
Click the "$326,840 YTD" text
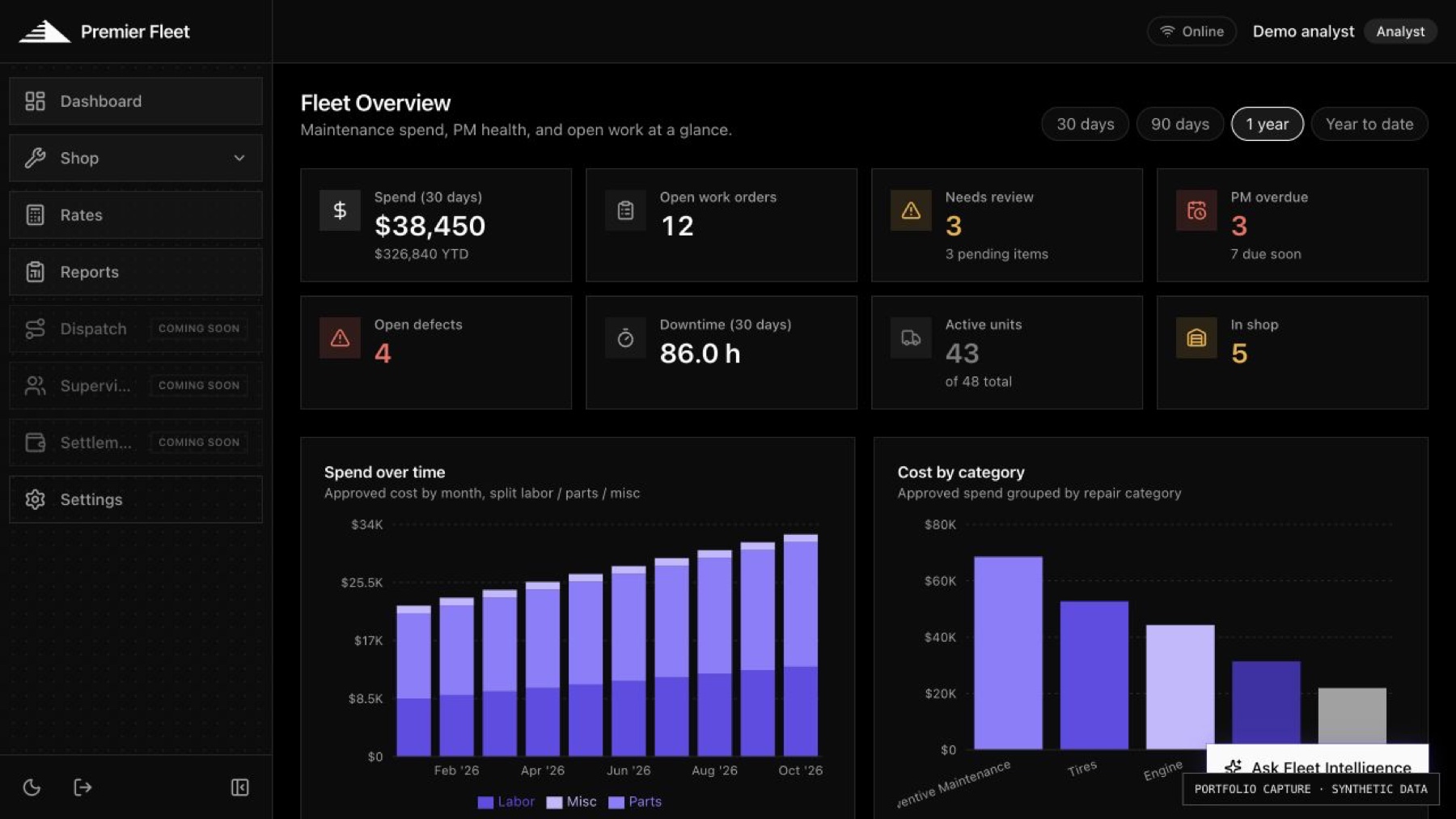pyautogui.click(x=421, y=254)
